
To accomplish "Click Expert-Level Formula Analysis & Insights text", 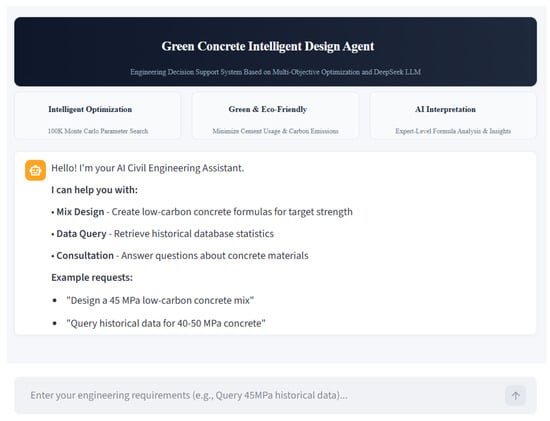I will pyautogui.click(x=453, y=131).
